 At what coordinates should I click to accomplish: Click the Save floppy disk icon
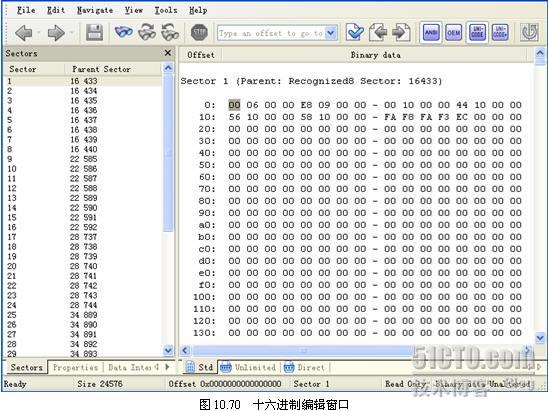tap(95, 33)
